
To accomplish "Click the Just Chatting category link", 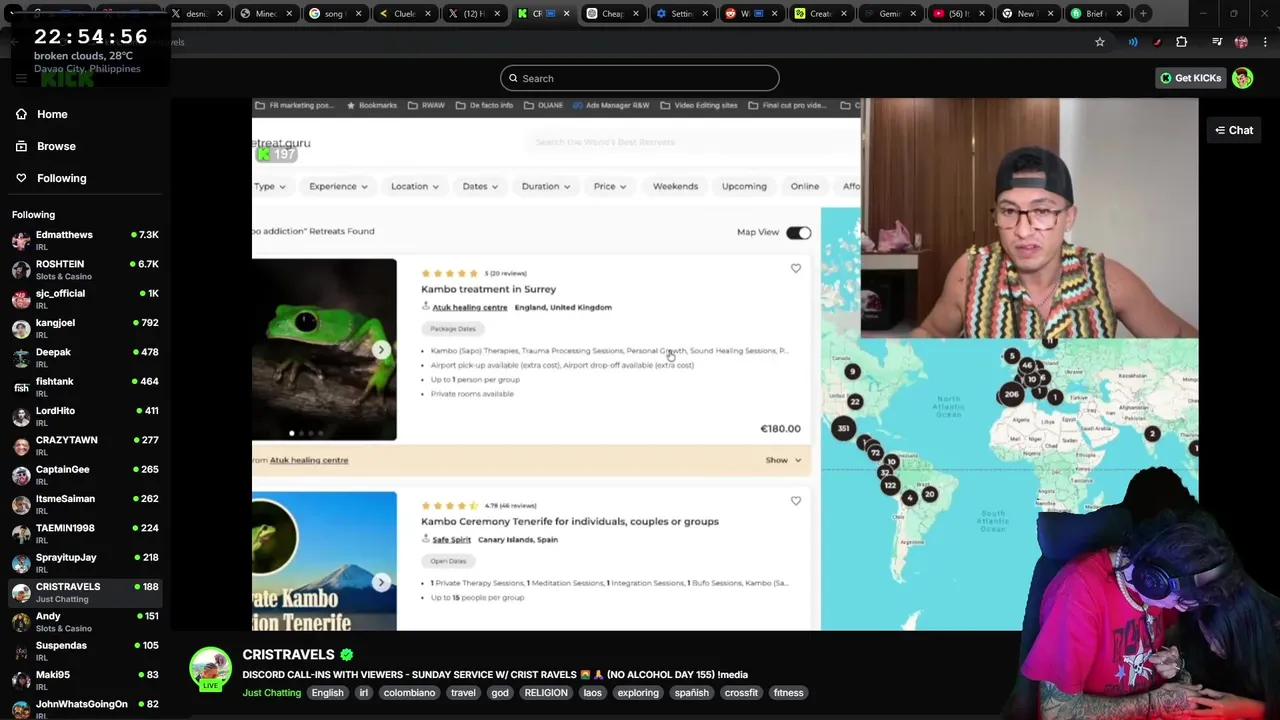I will click(x=271, y=692).
